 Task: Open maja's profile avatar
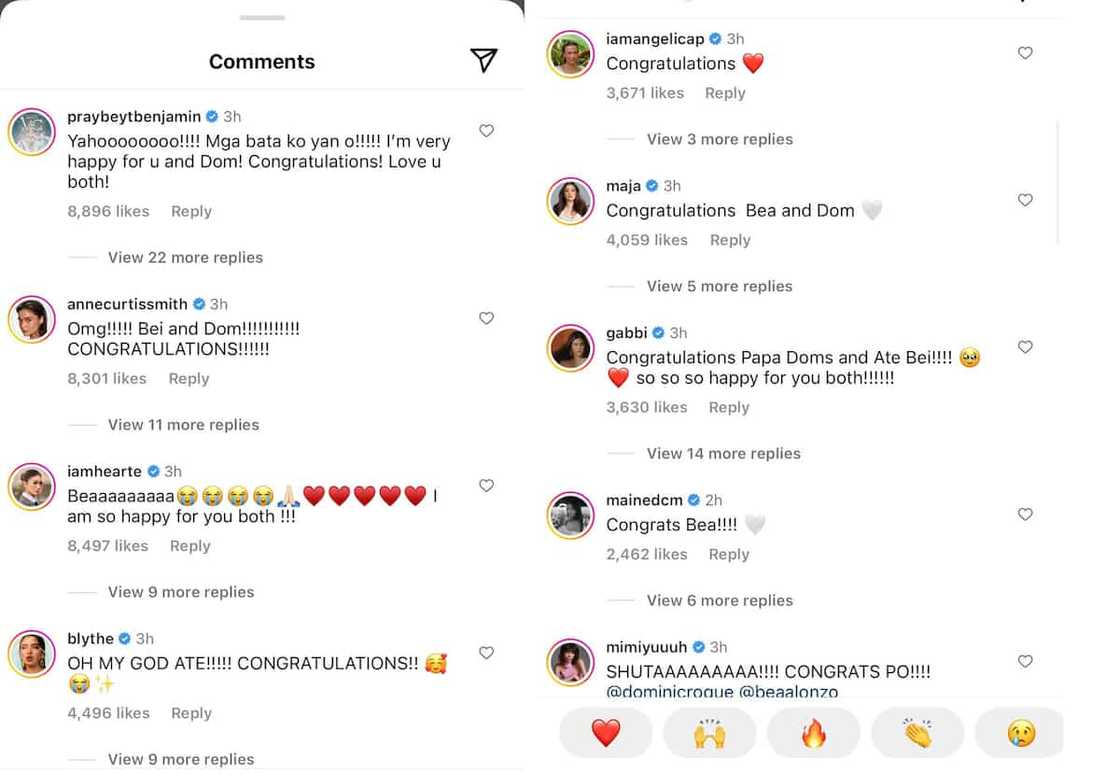click(571, 201)
